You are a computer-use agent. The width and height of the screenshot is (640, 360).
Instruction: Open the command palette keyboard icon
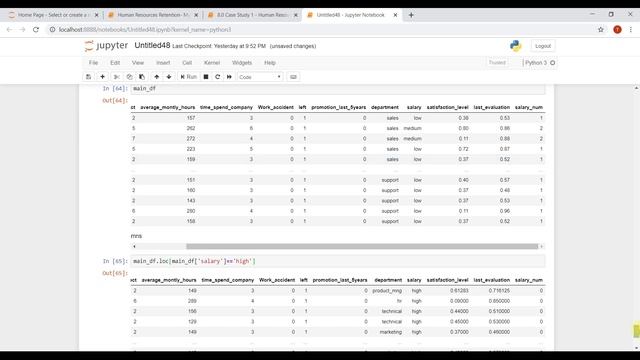coord(293,77)
